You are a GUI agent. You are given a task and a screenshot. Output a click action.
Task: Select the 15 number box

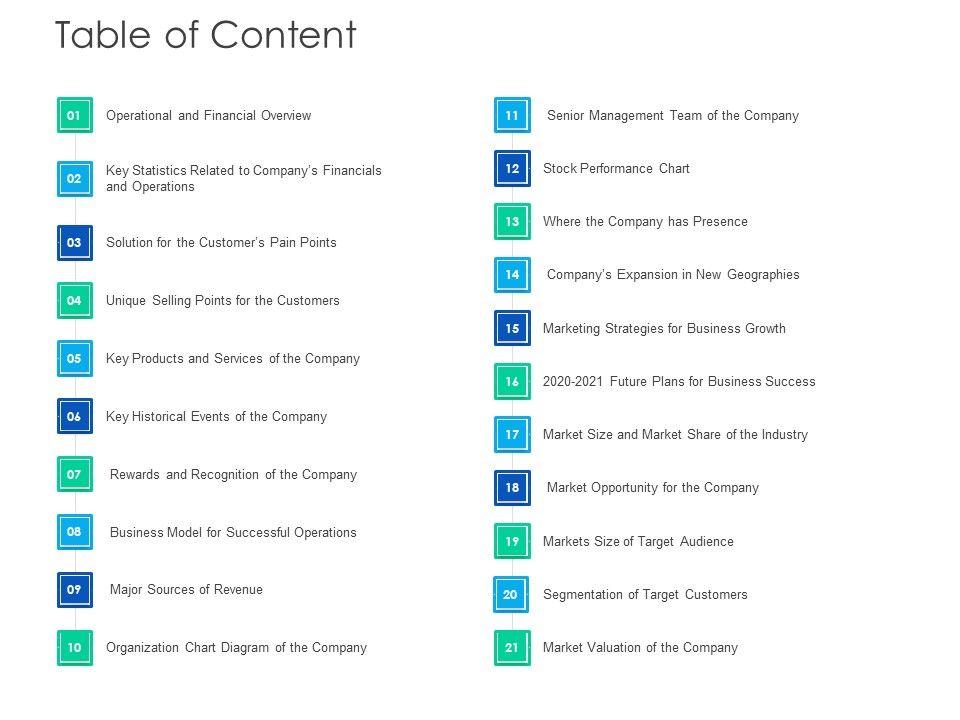512,328
